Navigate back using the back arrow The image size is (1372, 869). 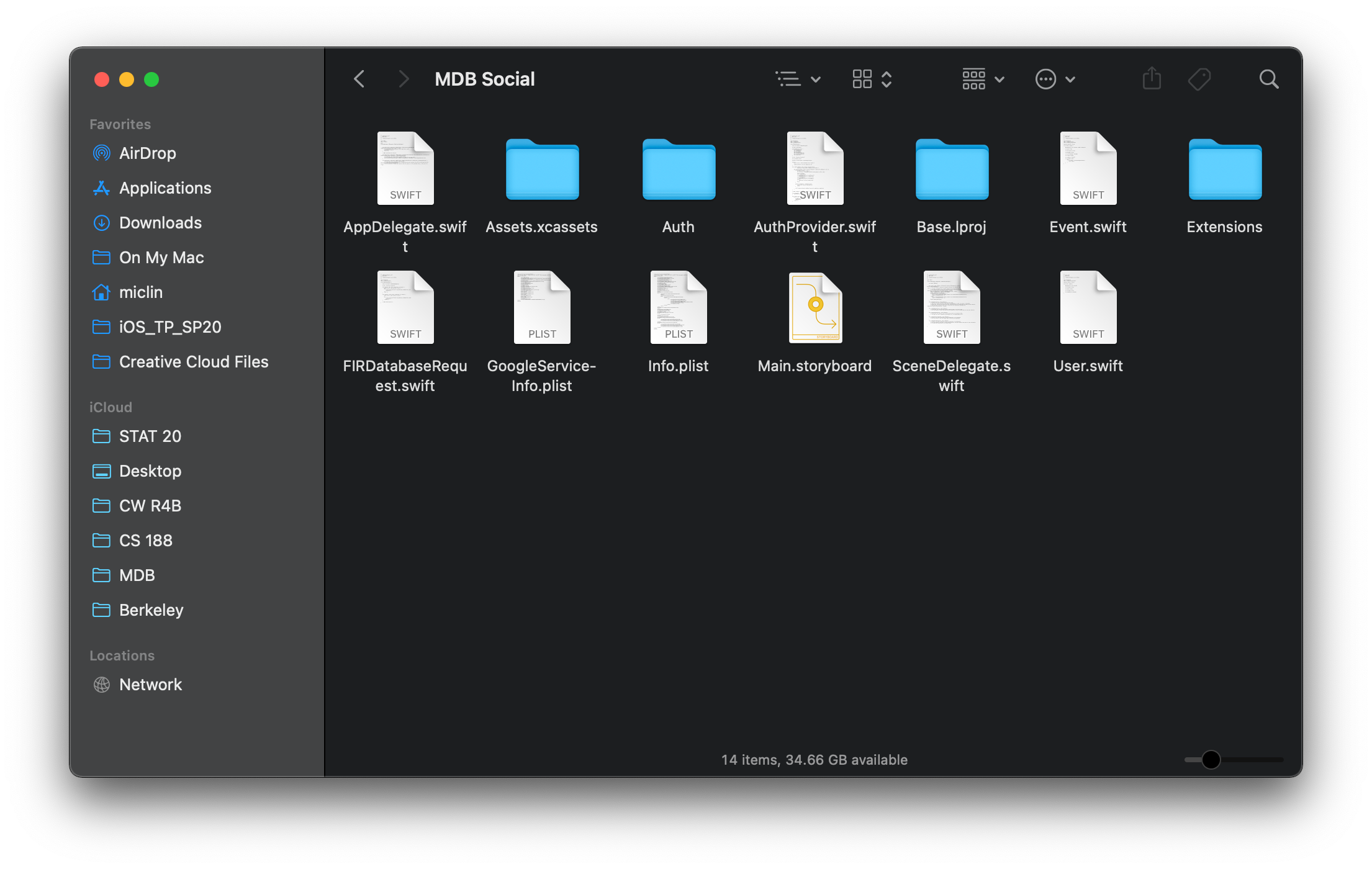pos(359,78)
